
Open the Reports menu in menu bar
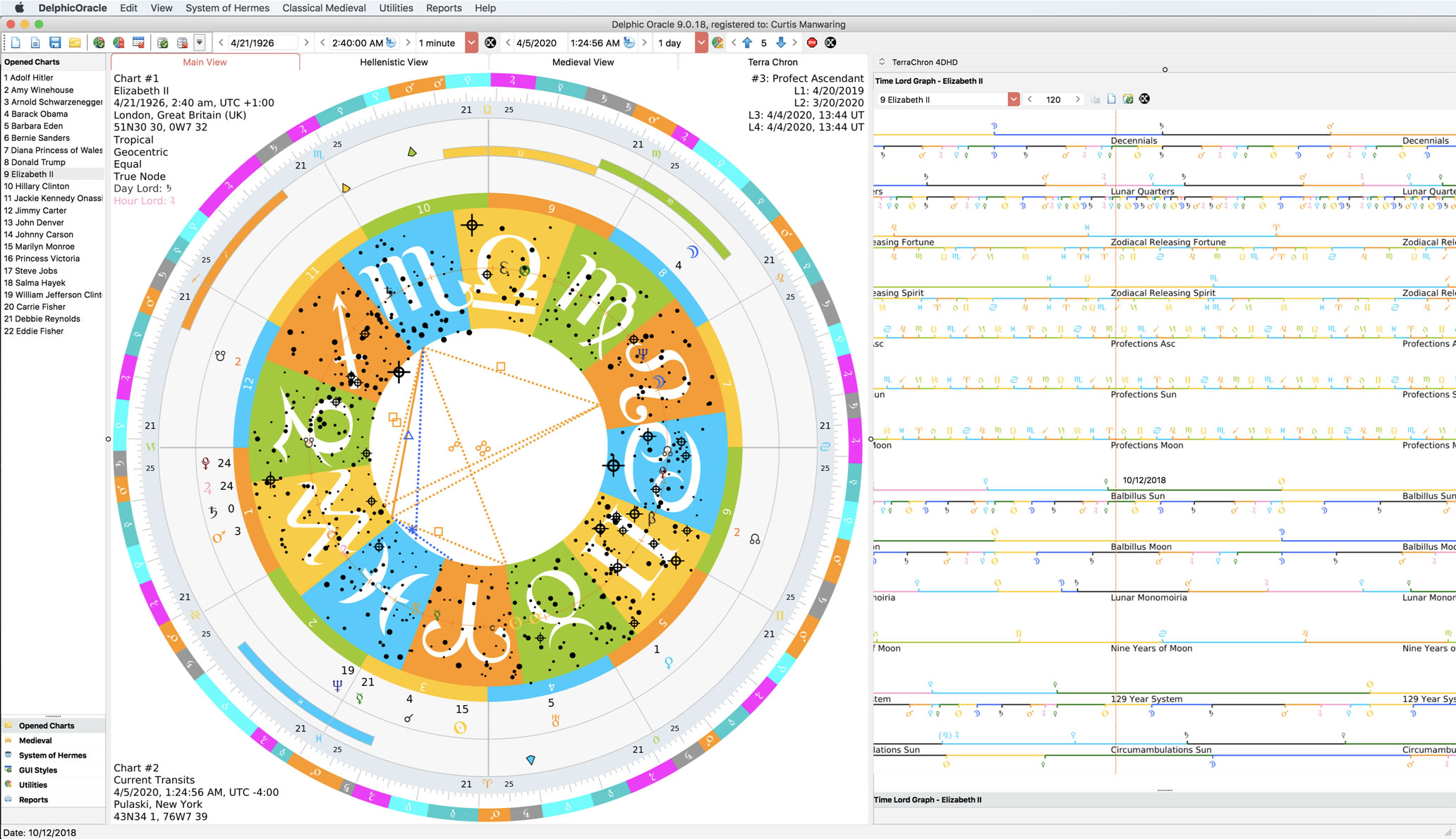coord(444,8)
